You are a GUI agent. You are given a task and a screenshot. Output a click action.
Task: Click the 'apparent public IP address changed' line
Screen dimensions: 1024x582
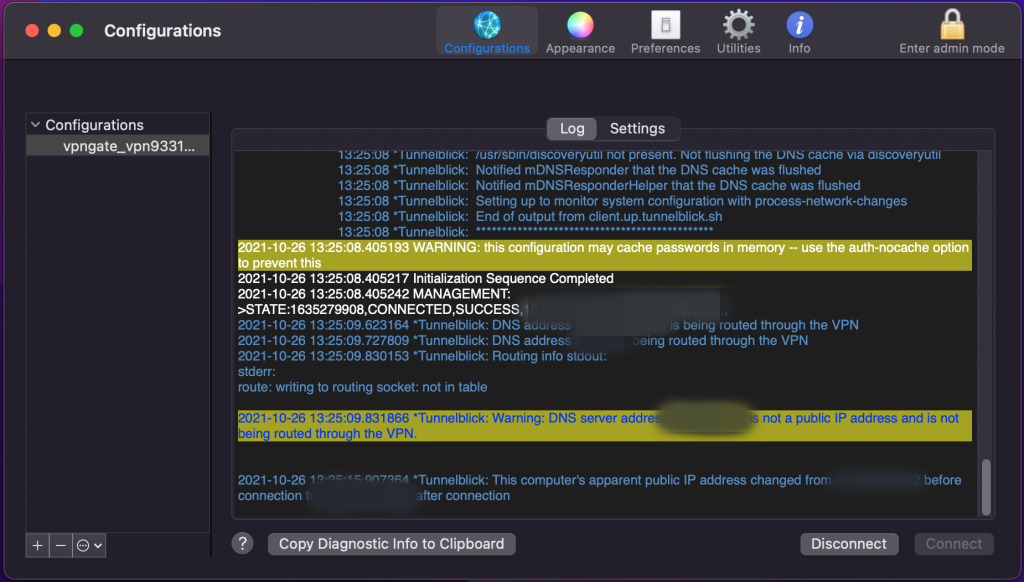600,488
